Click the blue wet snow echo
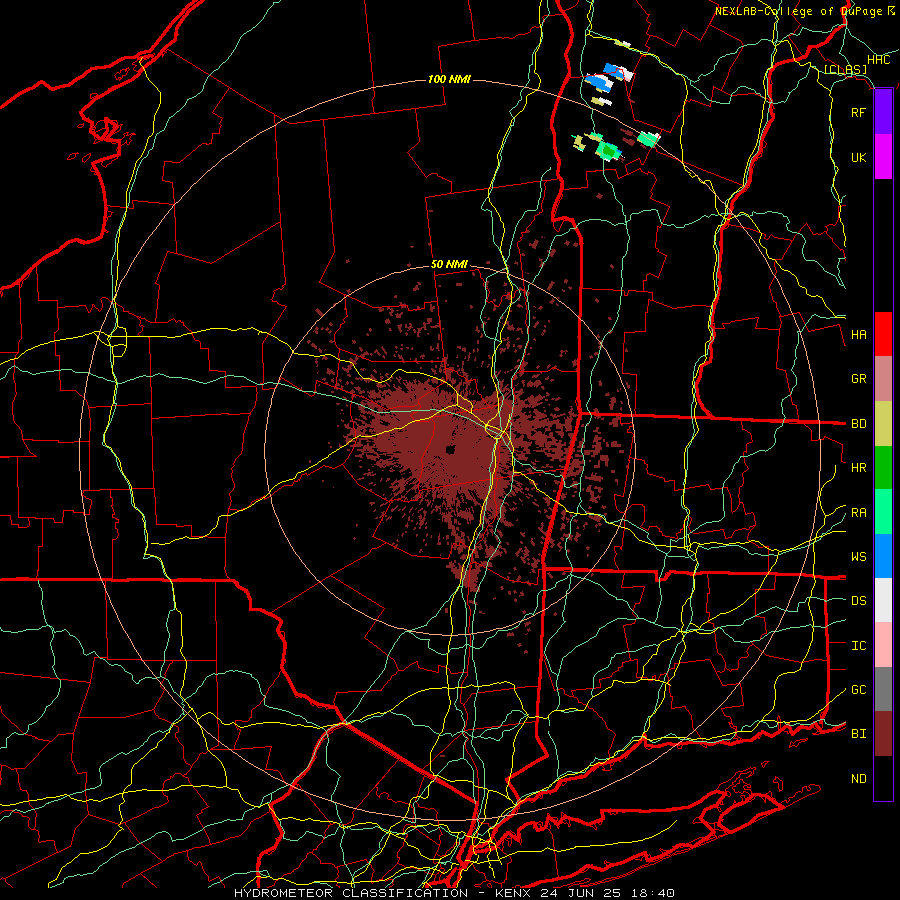 599,83
